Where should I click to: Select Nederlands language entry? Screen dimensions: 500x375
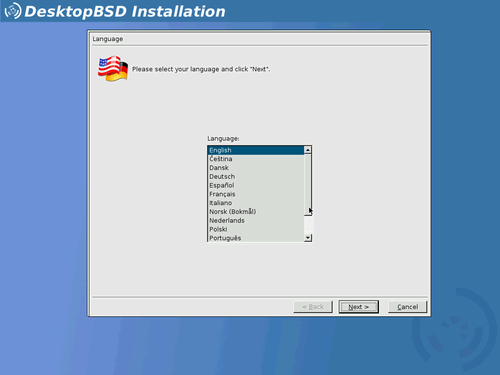coord(256,220)
